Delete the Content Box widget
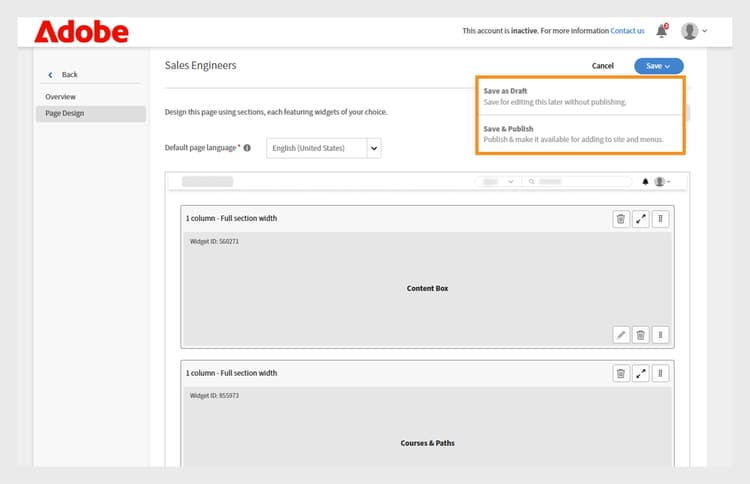This screenshot has height=484, width=750. tap(641, 335)
